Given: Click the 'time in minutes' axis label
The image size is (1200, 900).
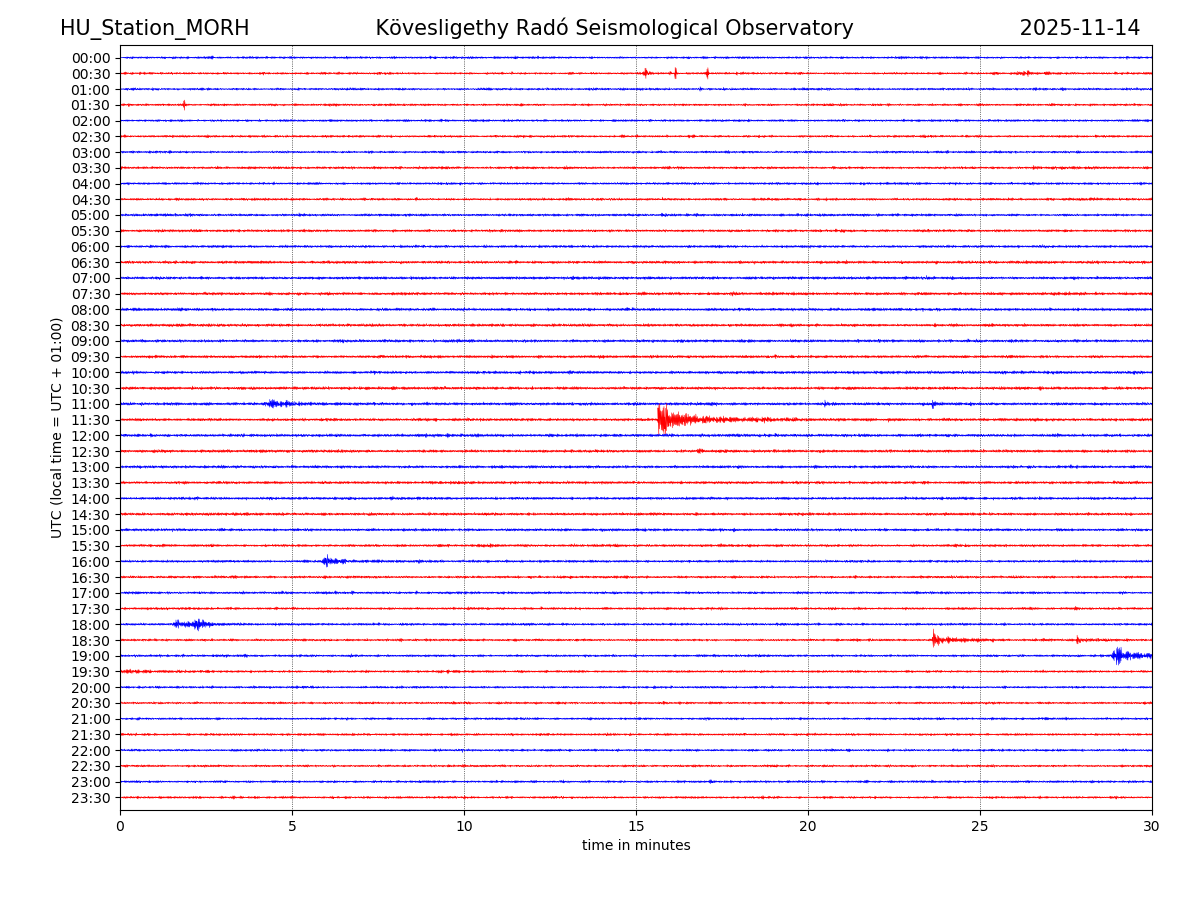Looking at the screenshot, I should 636,846.
